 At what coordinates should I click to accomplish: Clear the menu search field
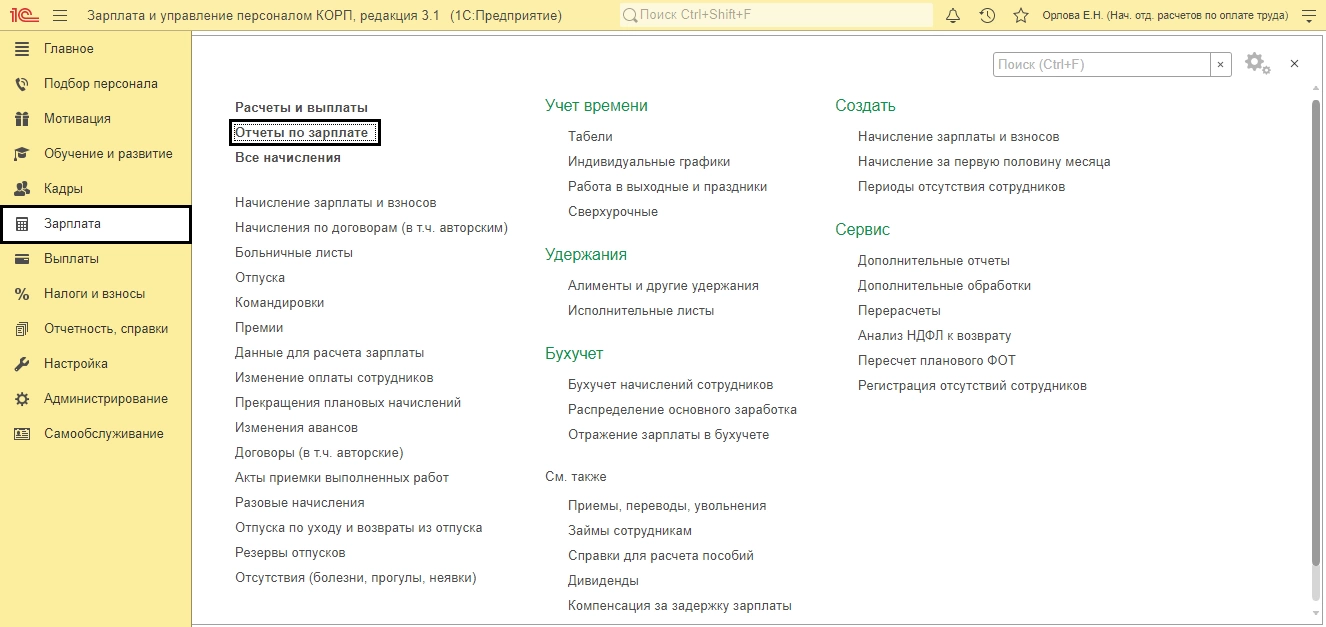[x=1221, y=64]
